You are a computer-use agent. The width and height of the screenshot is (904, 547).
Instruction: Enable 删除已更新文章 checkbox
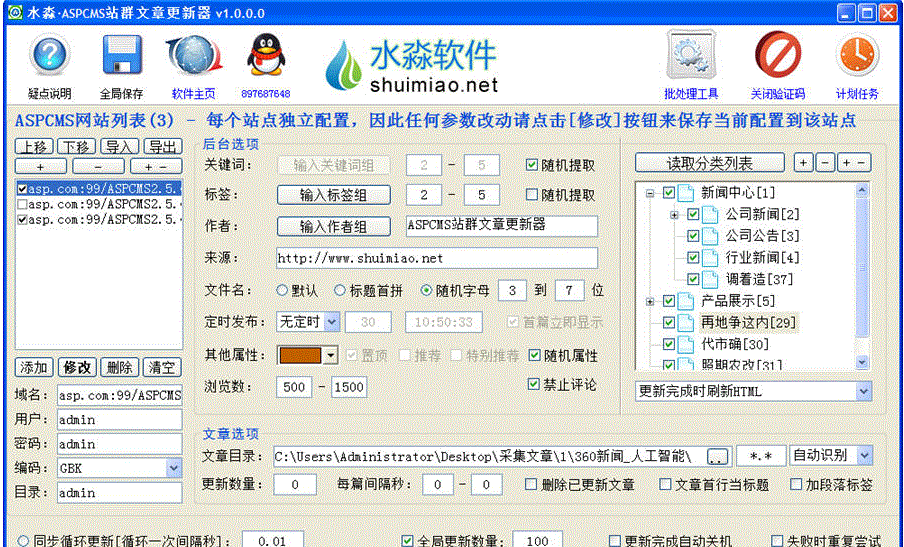[x=531, y=484]
